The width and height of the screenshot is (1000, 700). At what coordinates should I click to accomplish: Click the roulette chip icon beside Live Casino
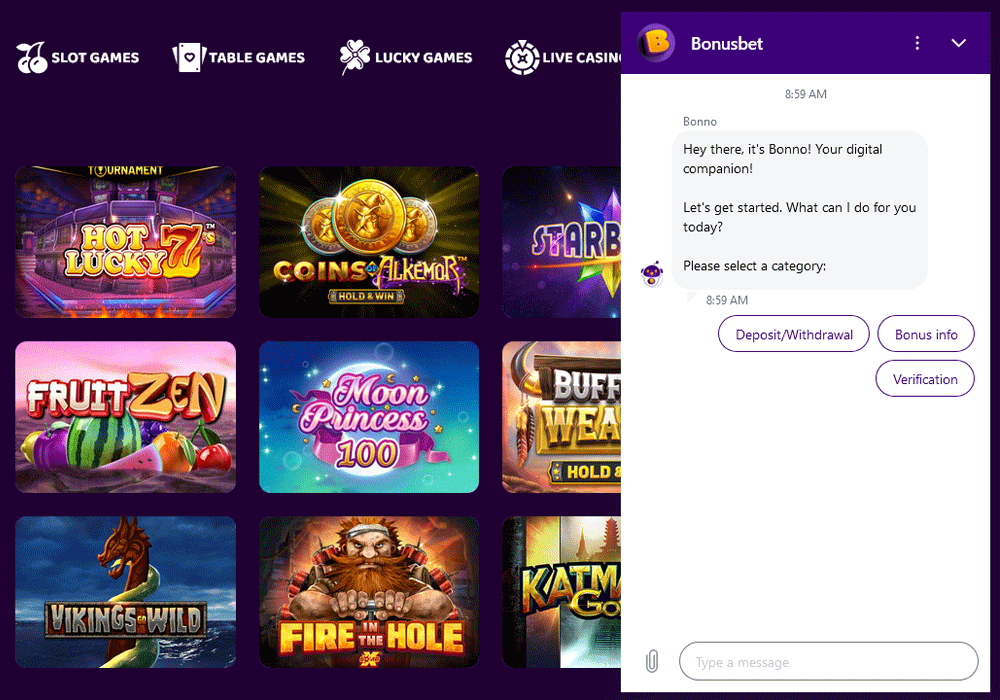click(522, 57)
